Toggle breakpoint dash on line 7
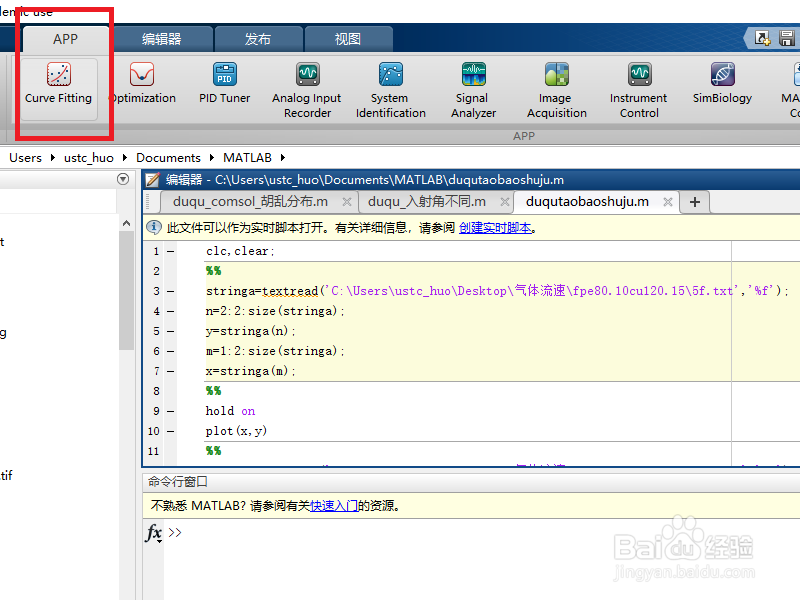 [170, 371]
